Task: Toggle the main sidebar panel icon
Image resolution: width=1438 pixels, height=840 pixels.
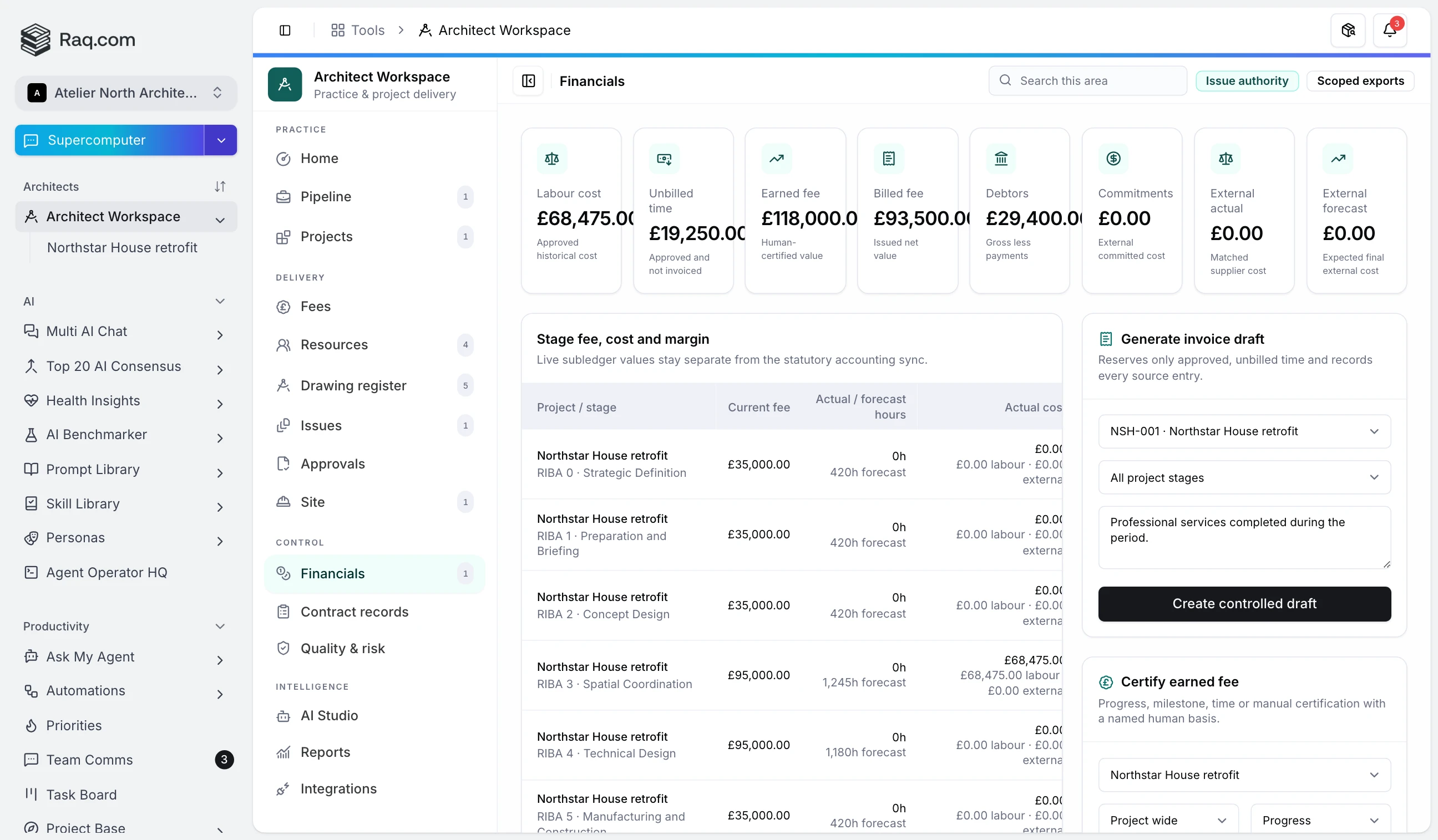Action: pyautogui.click(x=285, y=30)
